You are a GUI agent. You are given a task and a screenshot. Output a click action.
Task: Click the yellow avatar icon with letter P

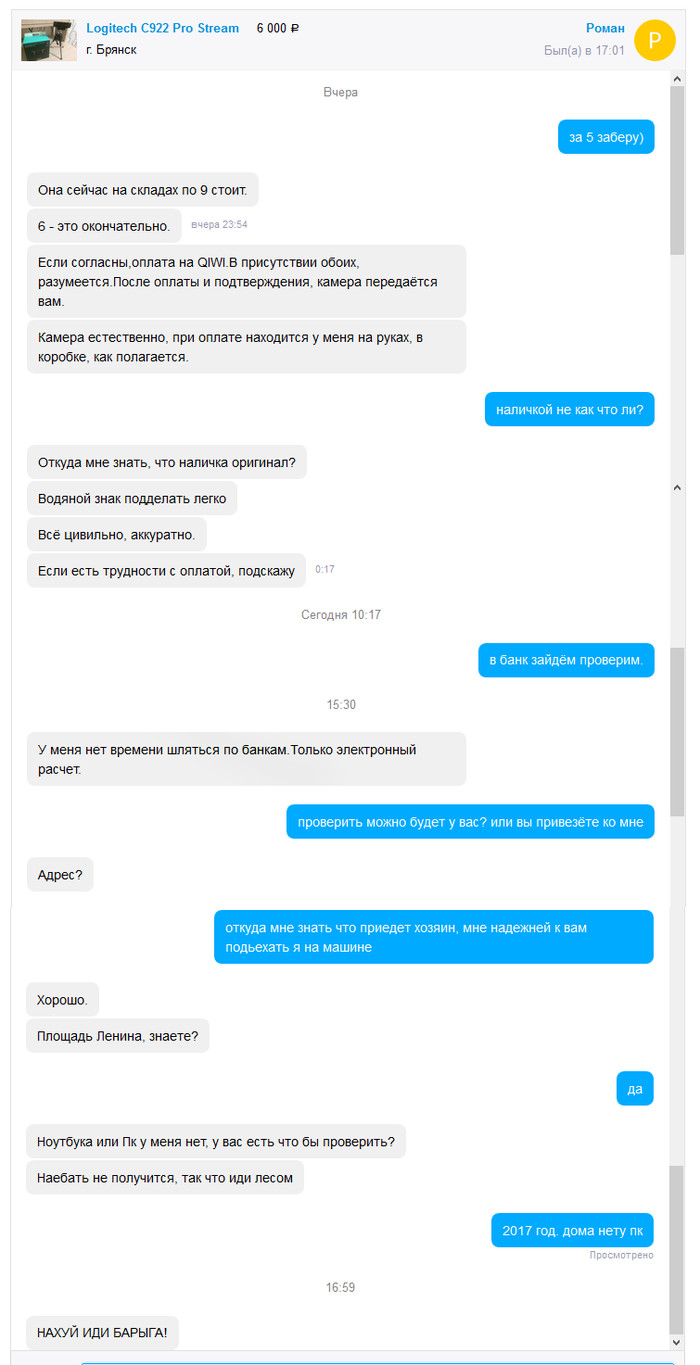(656, 40)
